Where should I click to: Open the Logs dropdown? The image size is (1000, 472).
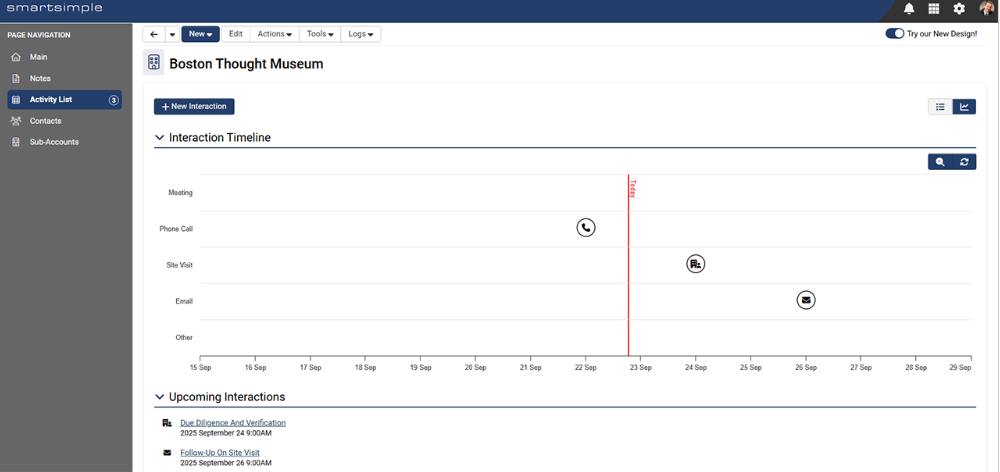361,34
